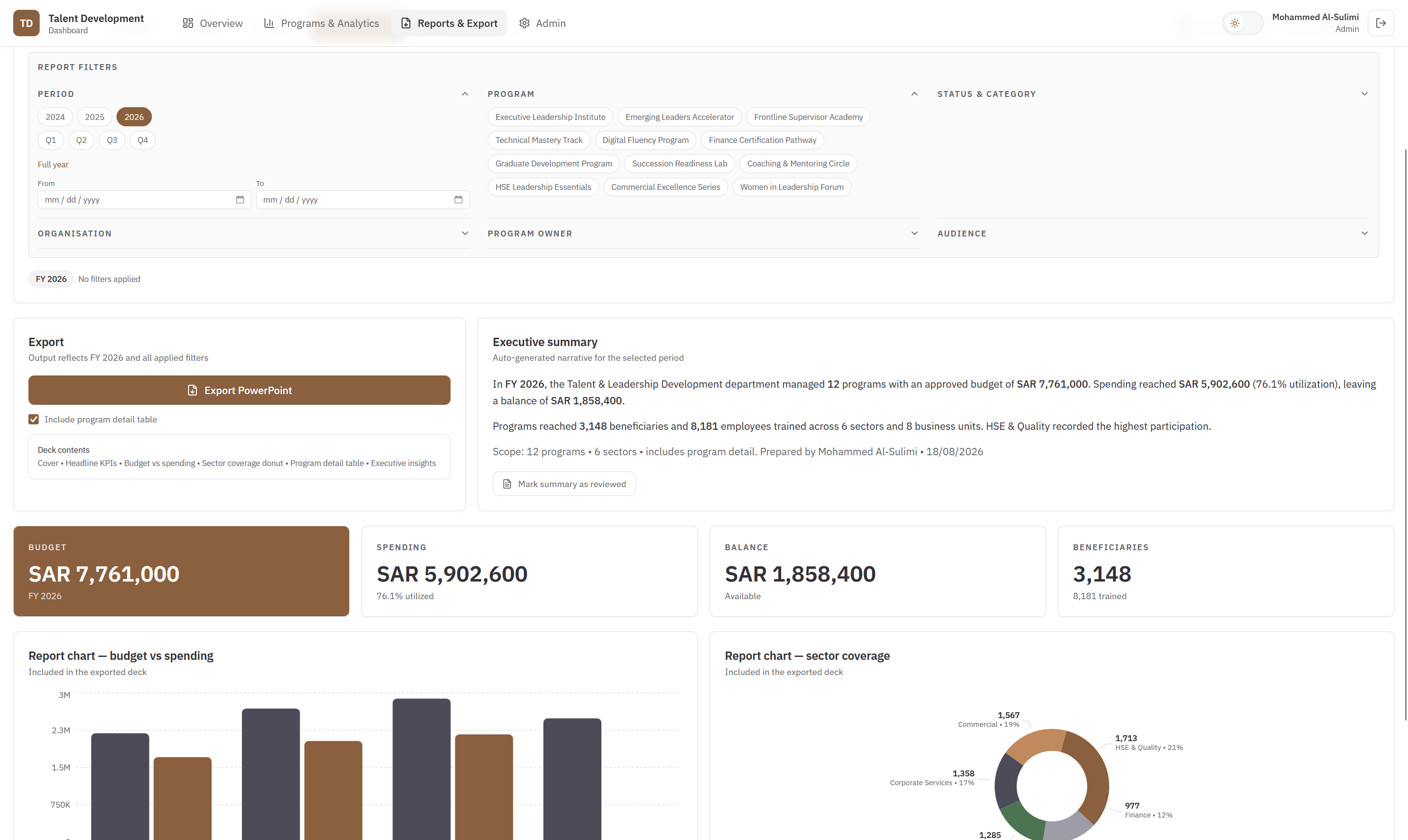This screenshot has width=1408, height=840.
Task: Select the 2024 period chip
Action: click(55, 117)
